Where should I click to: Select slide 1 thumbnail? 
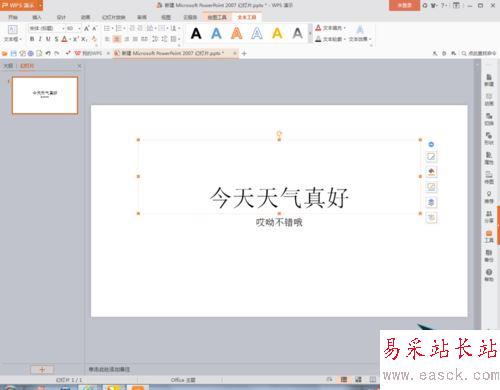(x=45, y=95)
